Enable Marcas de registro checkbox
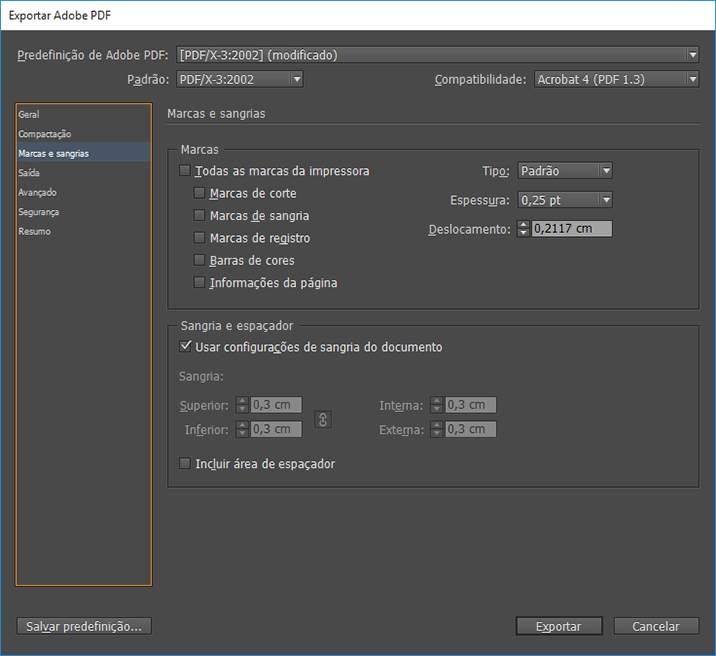This screenshot has width=716, height=656. (200, 238)
